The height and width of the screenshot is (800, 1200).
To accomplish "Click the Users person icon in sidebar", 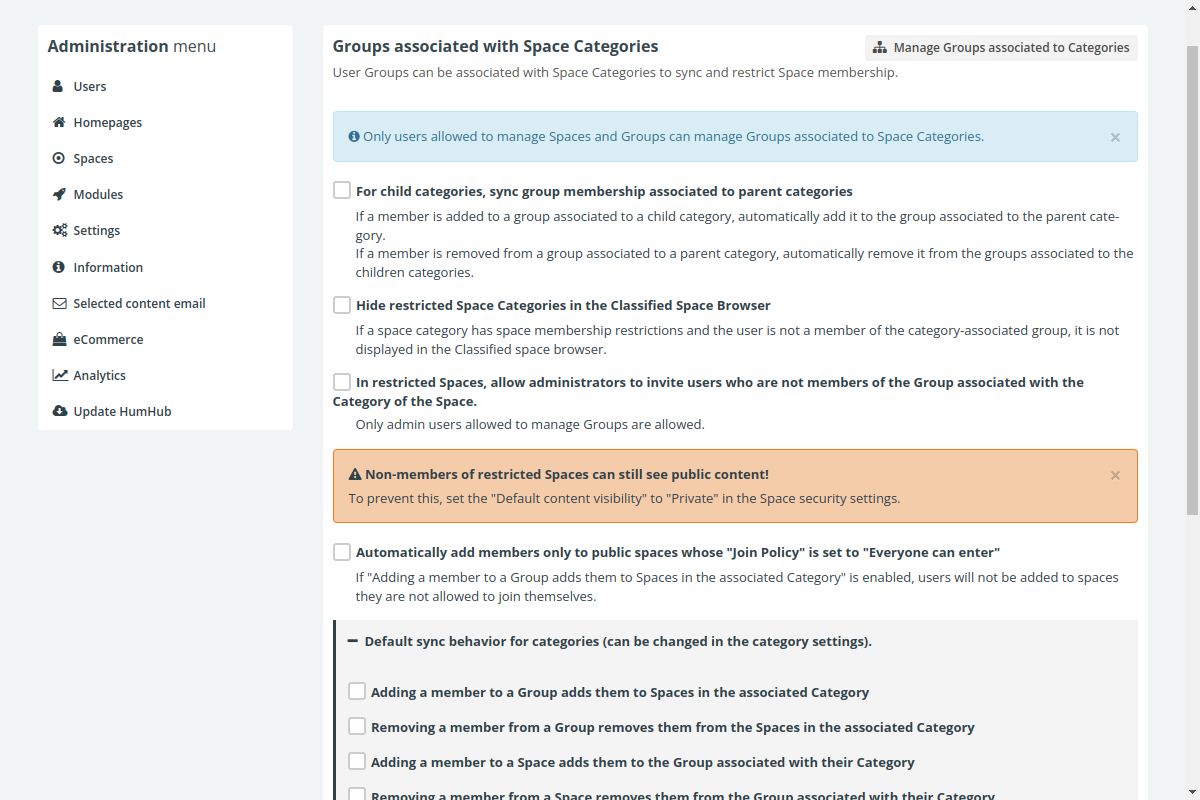I will pyautogui.click(x=59, y=86).
